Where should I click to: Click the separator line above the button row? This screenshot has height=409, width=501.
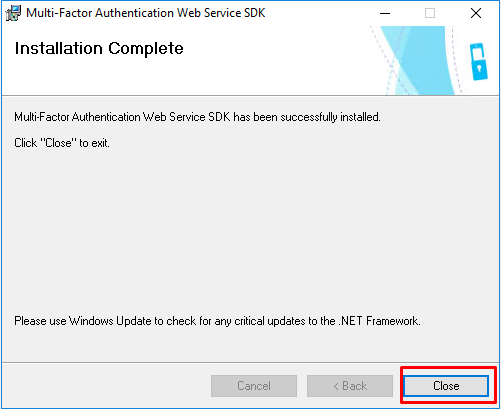pyautogui.click(x=250, y=362)
